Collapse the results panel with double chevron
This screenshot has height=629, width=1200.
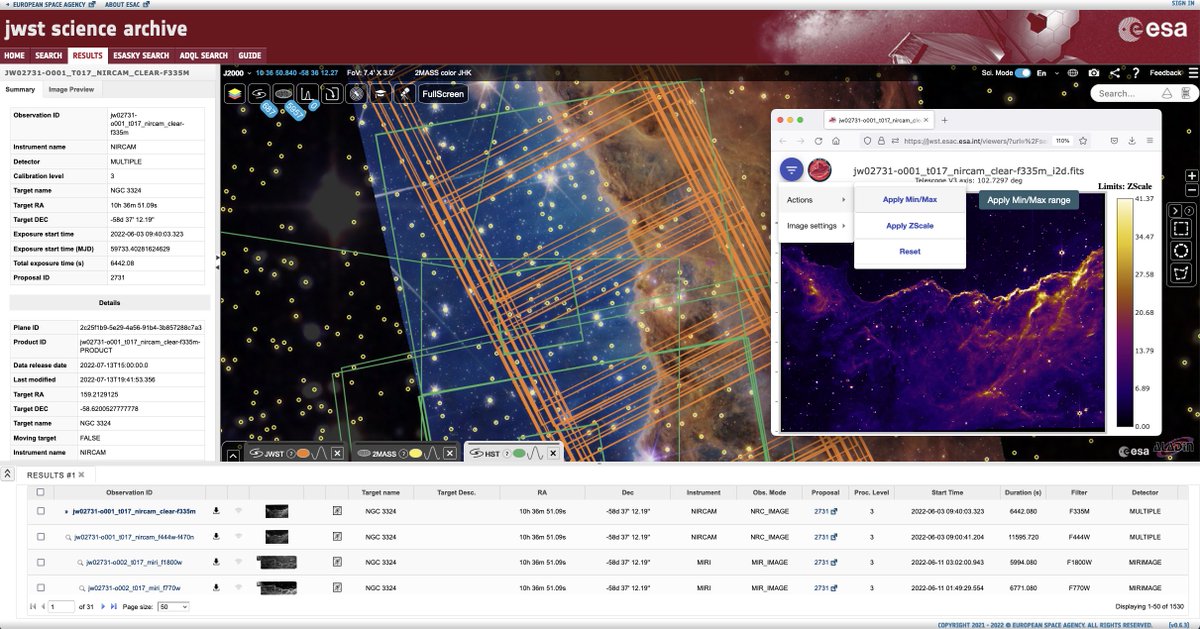click(7, 474)
